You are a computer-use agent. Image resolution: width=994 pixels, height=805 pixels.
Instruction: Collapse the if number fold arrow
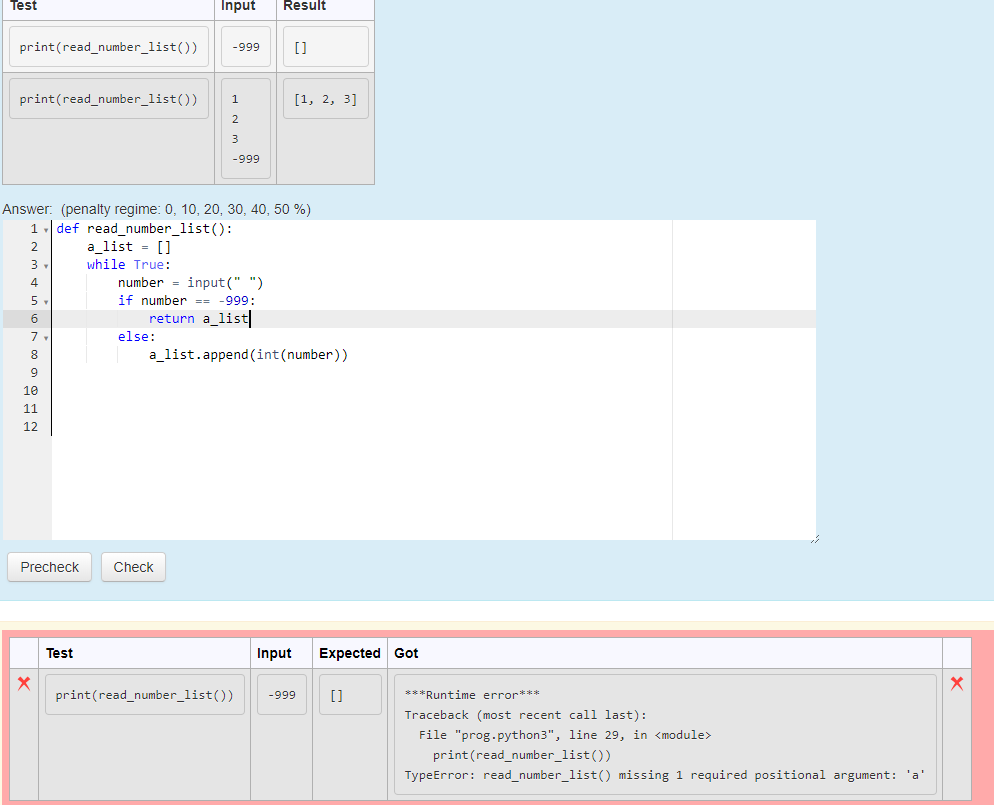point(46,302)
